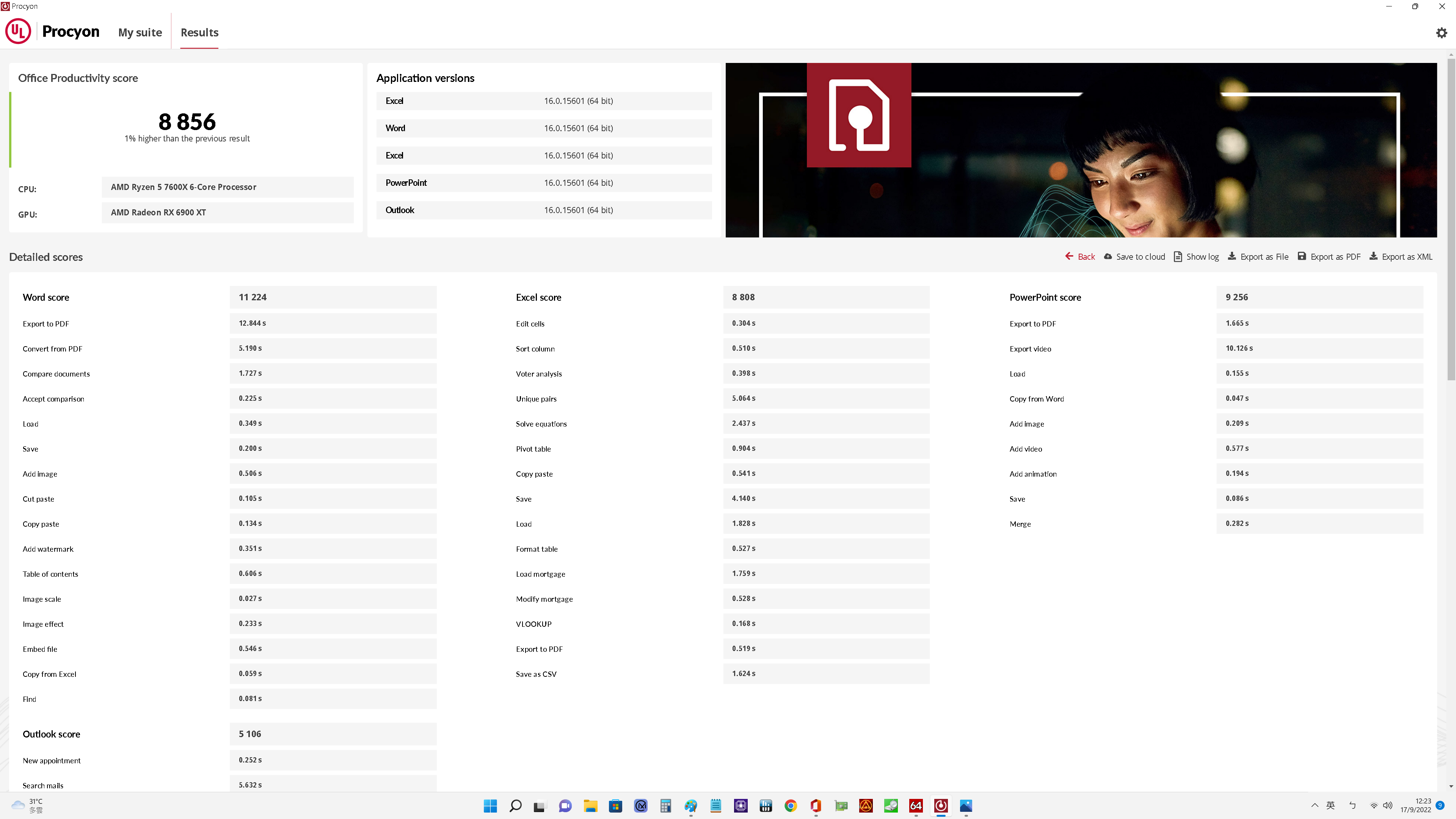
Task: Open the purple MX taskbar icon
Action: pos(640,805)
